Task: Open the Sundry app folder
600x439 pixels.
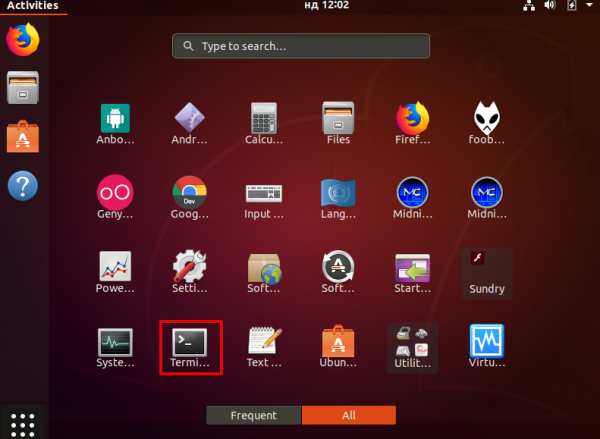Action: point(487,273)
